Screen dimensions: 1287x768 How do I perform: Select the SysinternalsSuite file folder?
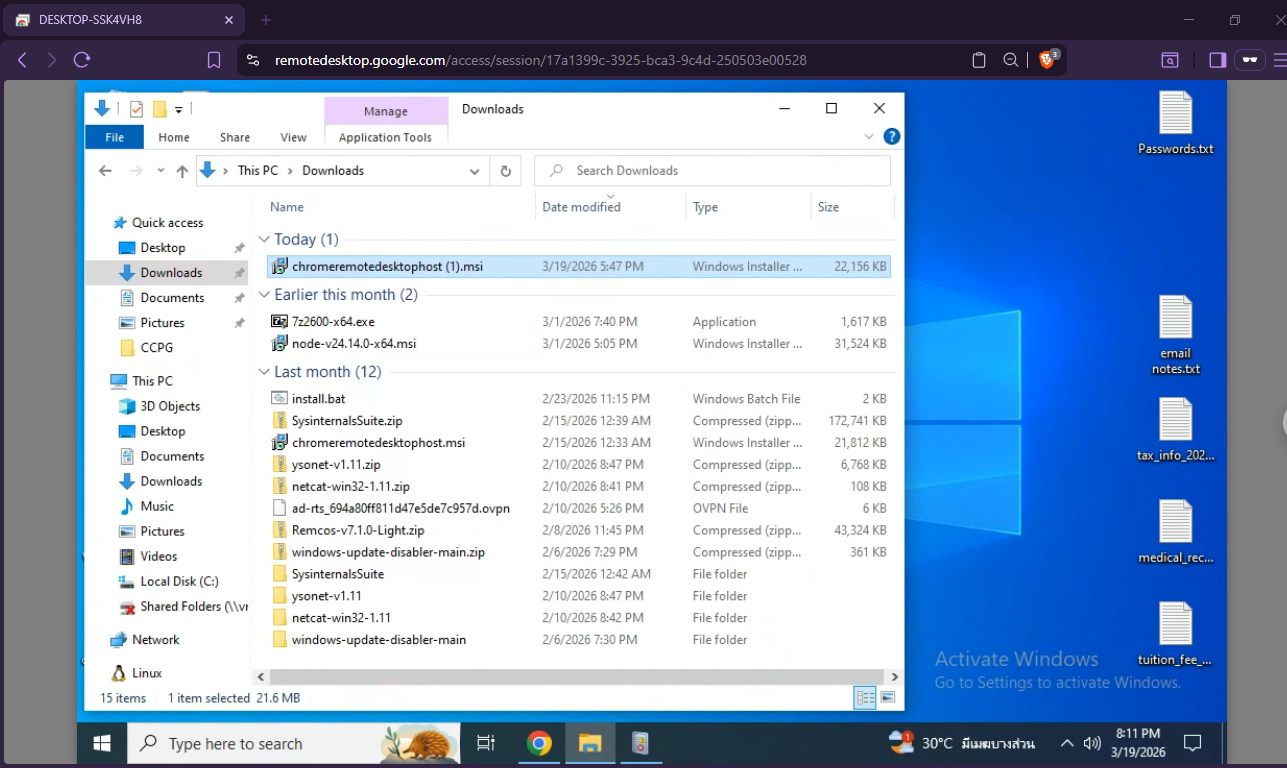(578, 574)
